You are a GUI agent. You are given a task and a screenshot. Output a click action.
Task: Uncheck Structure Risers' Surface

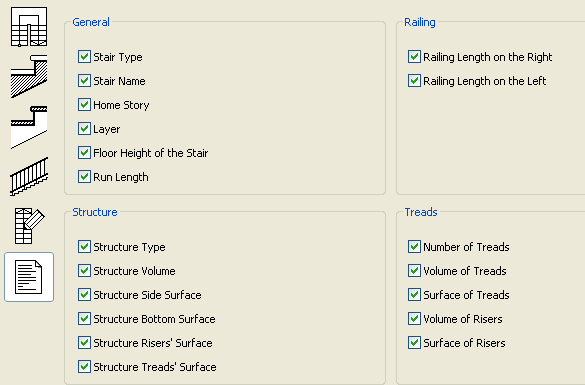(84, 342)
